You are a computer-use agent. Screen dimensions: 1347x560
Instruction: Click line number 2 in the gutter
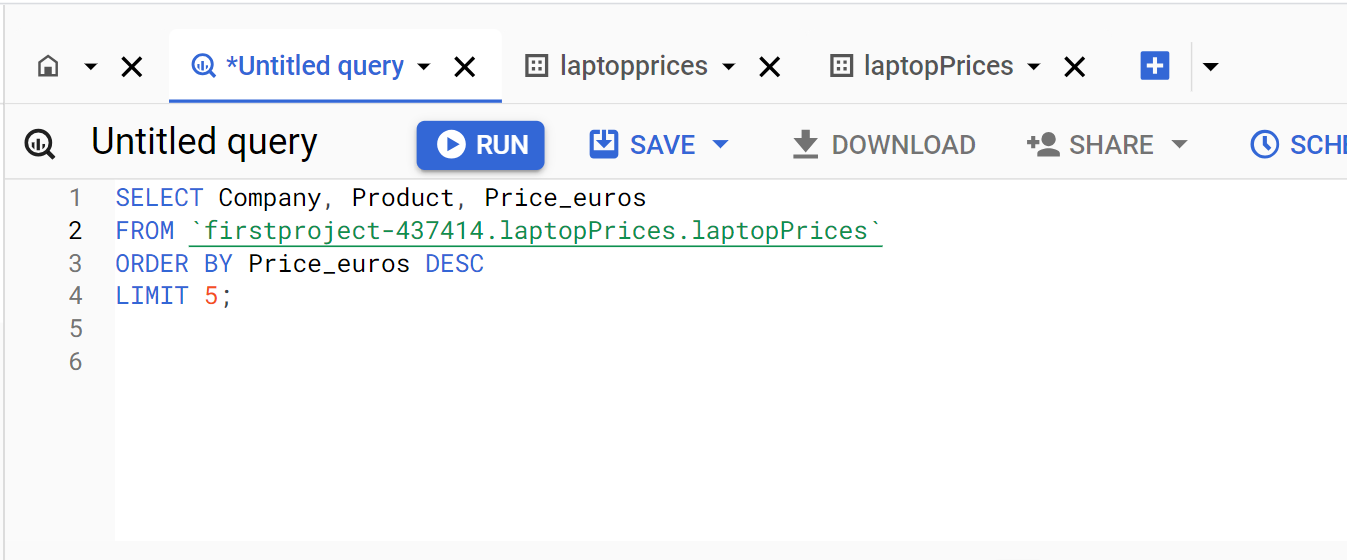point(76,231)
